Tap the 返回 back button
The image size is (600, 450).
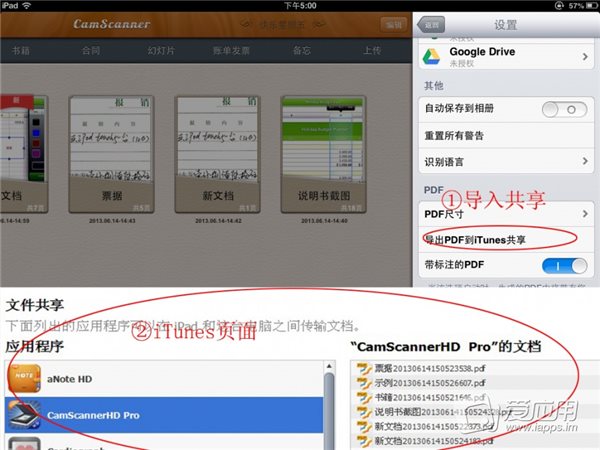[x=431, y=25]
